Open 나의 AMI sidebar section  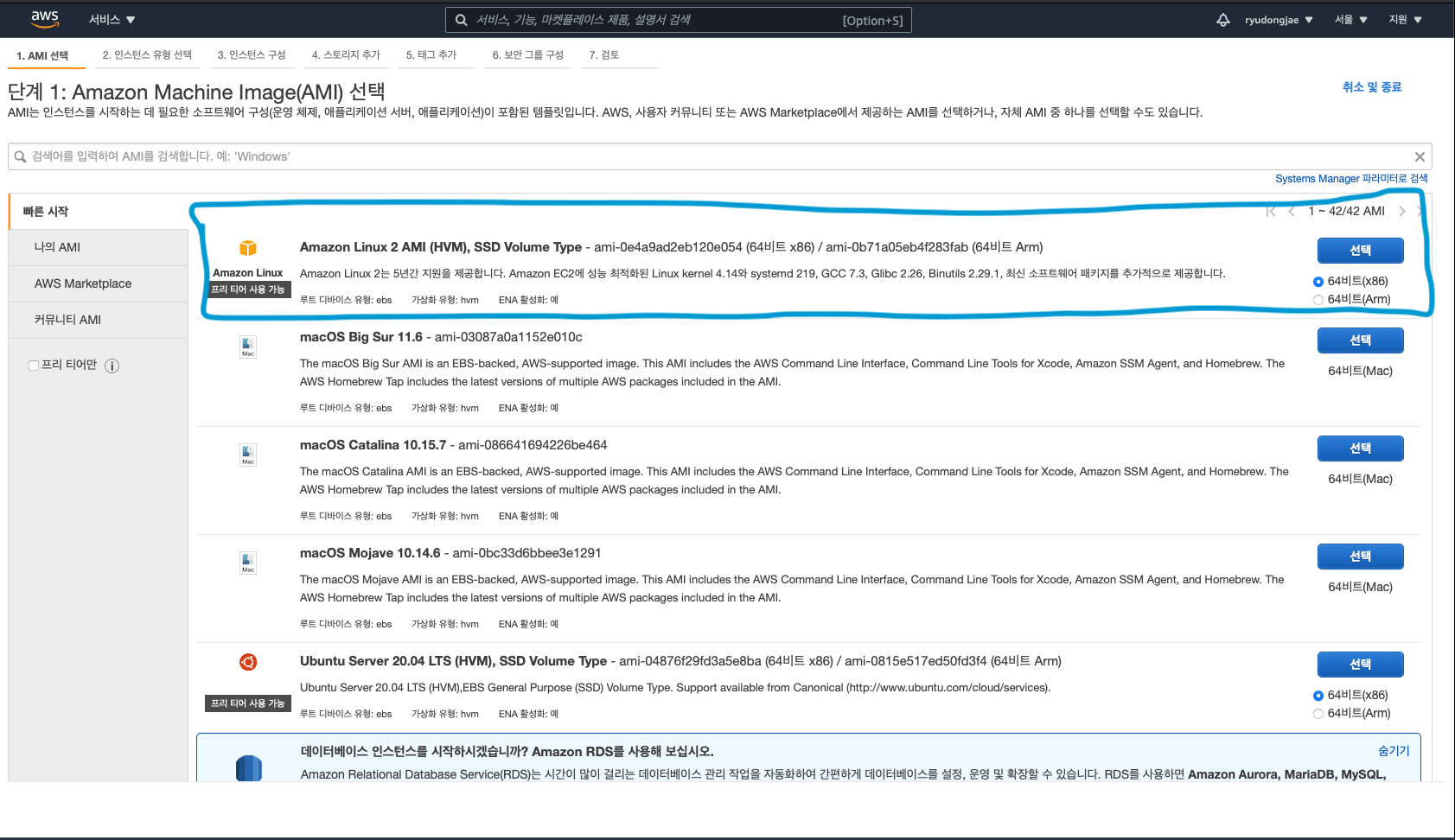99,247
